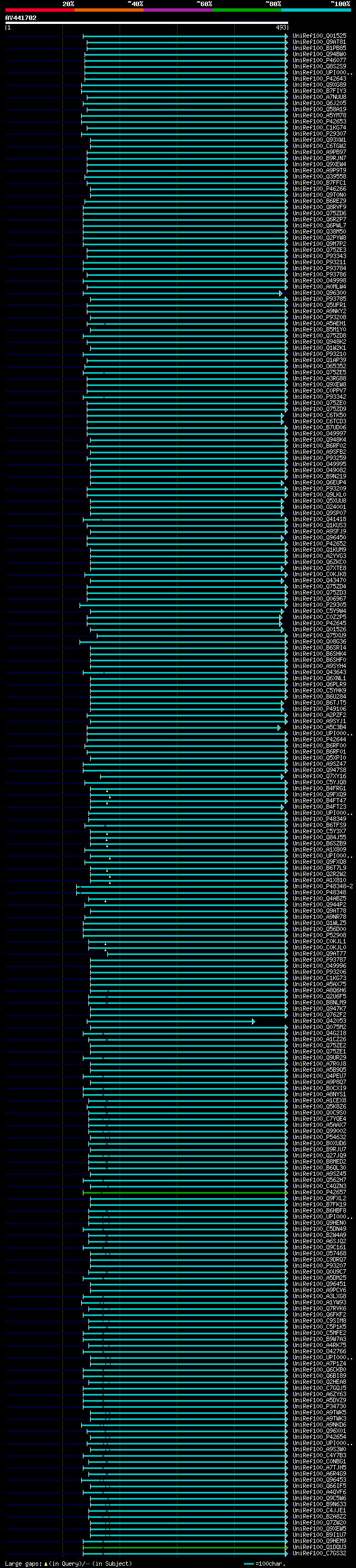The height and width of the screenshot is (1568, 356).
Task: Open the UniRef100_A5AX75 entry
Action: pos(319,985)
